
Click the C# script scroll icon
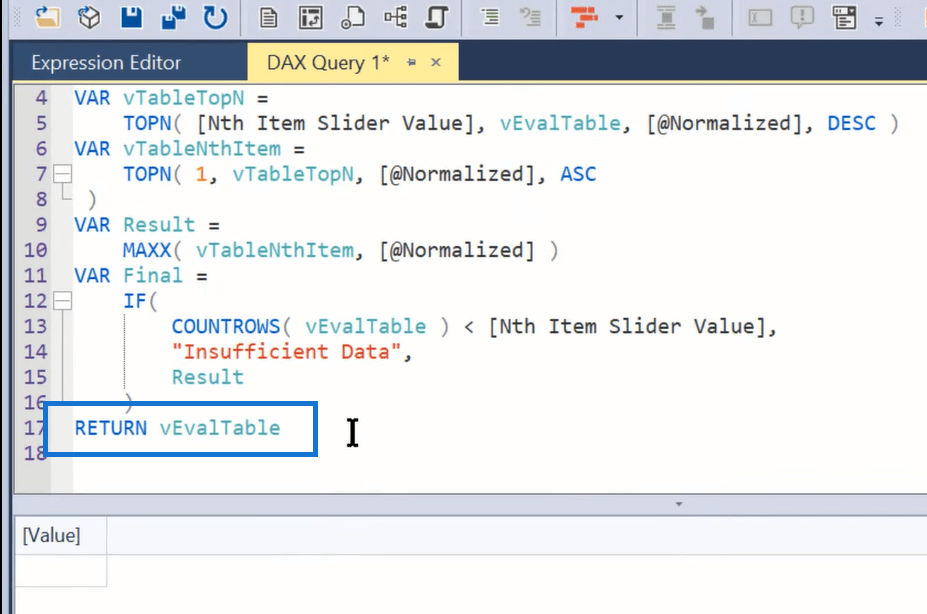pos(437,17)
